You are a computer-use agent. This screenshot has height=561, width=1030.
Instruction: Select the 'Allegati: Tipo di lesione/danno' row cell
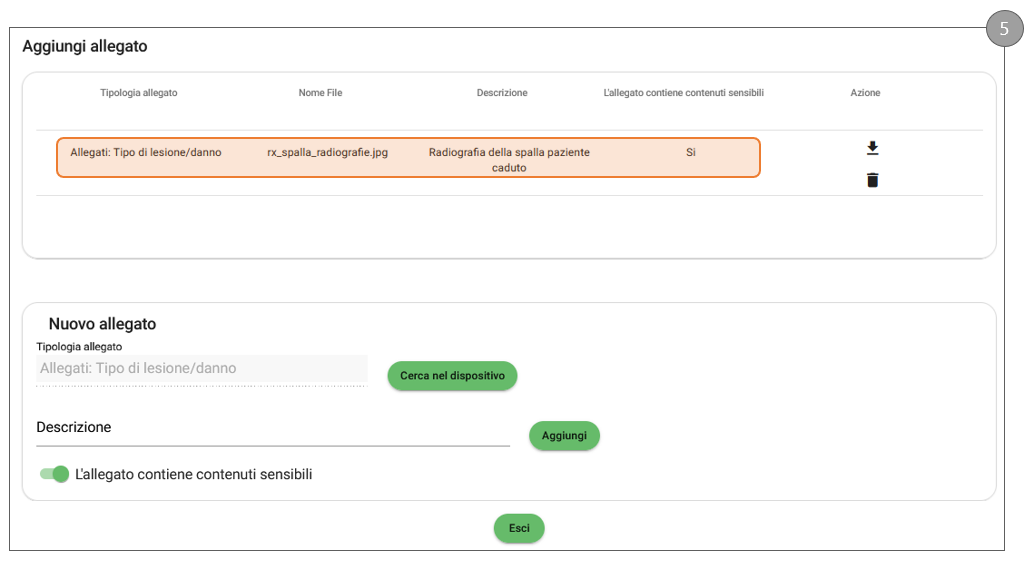(x=146, y=153)
